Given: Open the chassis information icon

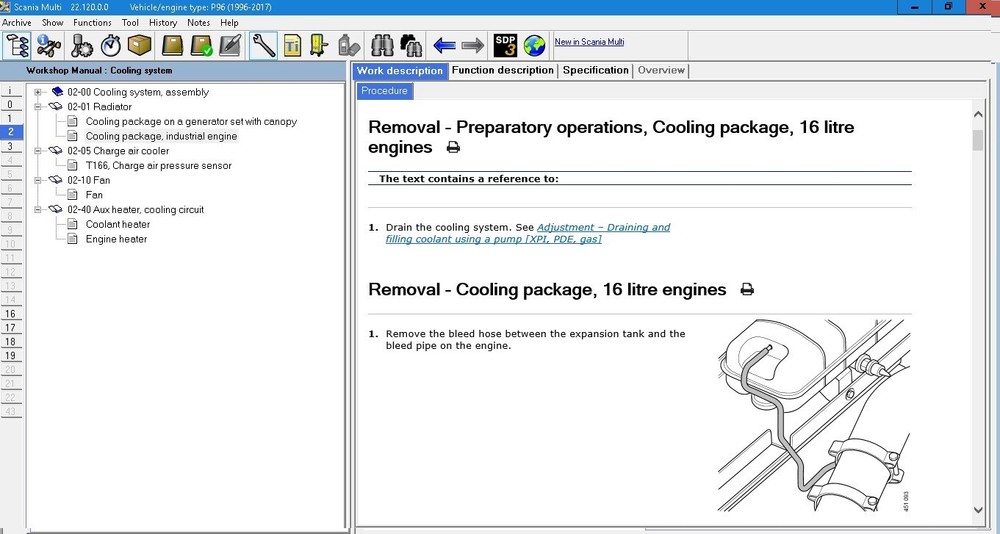Looking at the screenshot, I should click(x=49, y=45).
